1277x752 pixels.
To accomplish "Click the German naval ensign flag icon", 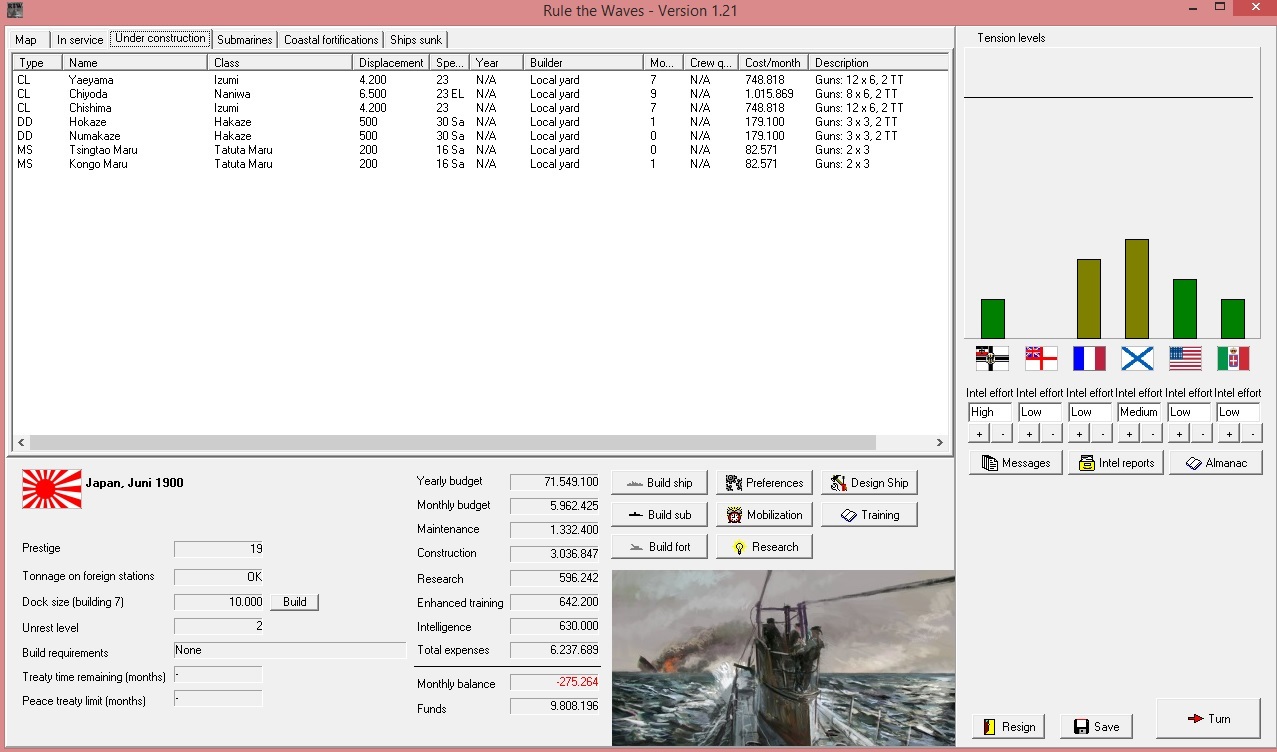I will [992, 358].
